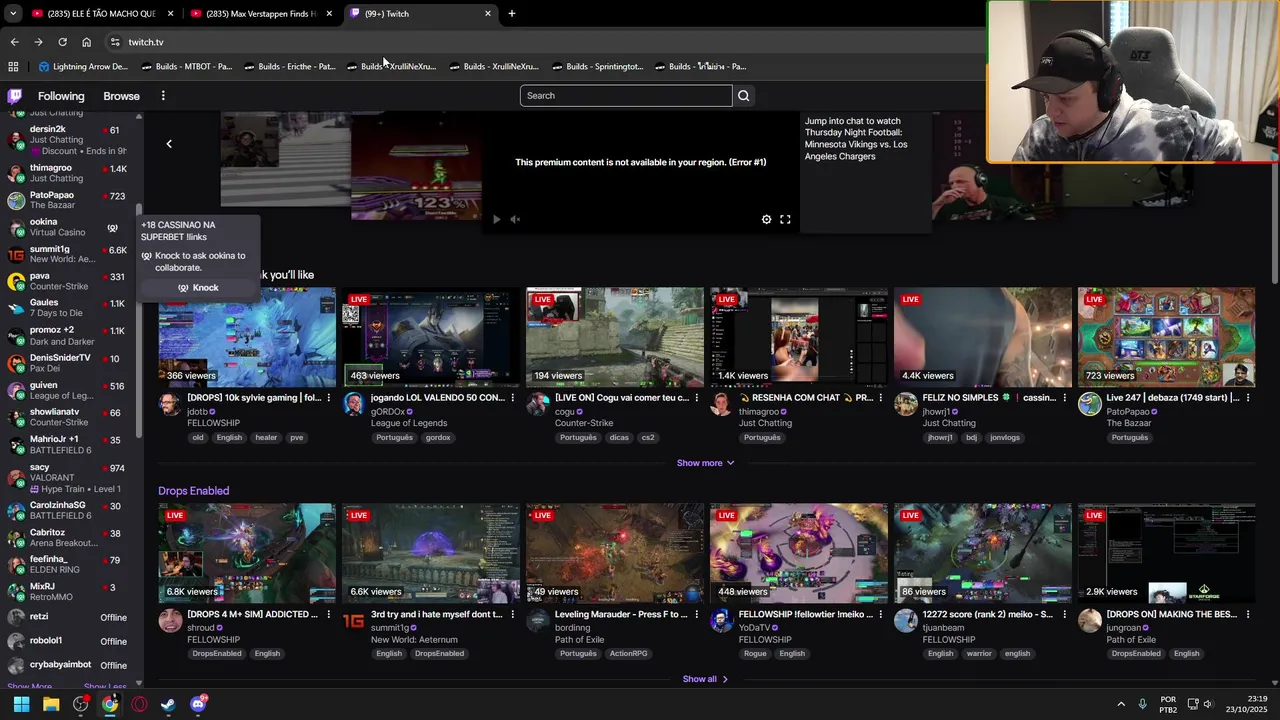Click the Knock button for ookina
1280x720 pixels.
click(x=198, y=288)
